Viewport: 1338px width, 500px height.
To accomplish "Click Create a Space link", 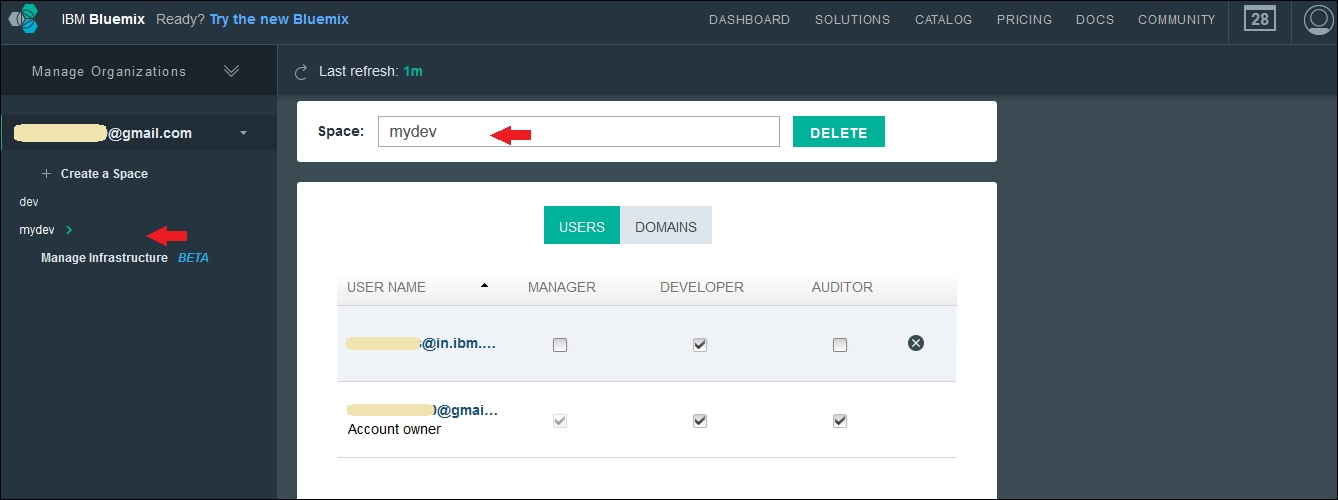I will (104, 174).
